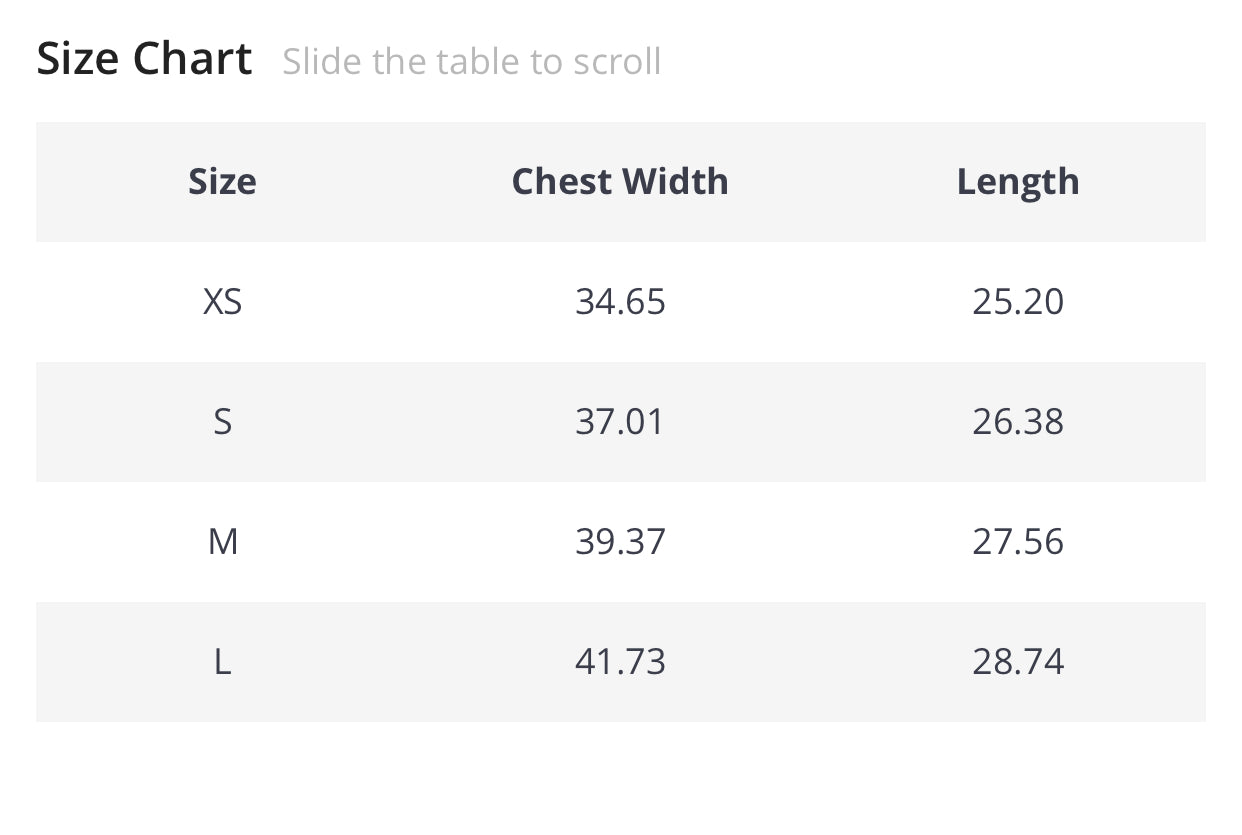Click the word 'Slide' in the gray hint
Screen dimensions: 1242x835
(322, 62)
